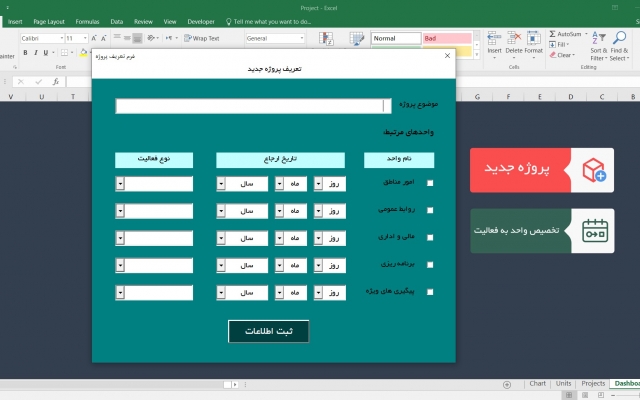Decrease font size with small A icon
Screen dimensions: 640x400
click(104, 38)
